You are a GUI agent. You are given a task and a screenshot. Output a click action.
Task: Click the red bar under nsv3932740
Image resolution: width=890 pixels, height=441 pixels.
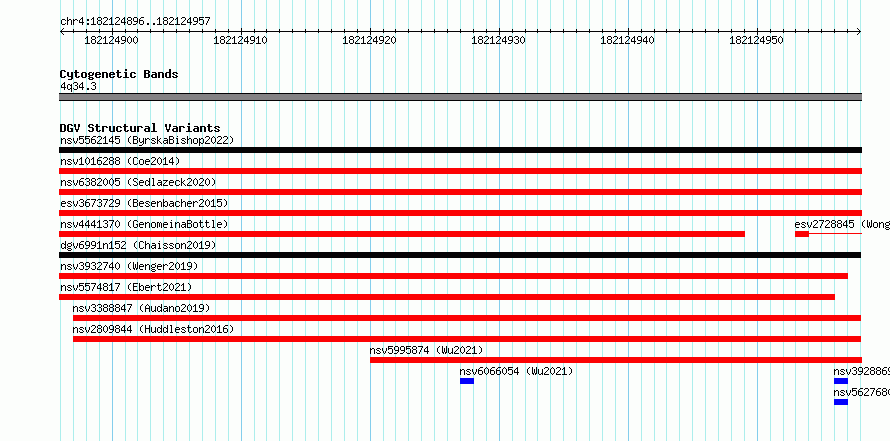(454, 276)
